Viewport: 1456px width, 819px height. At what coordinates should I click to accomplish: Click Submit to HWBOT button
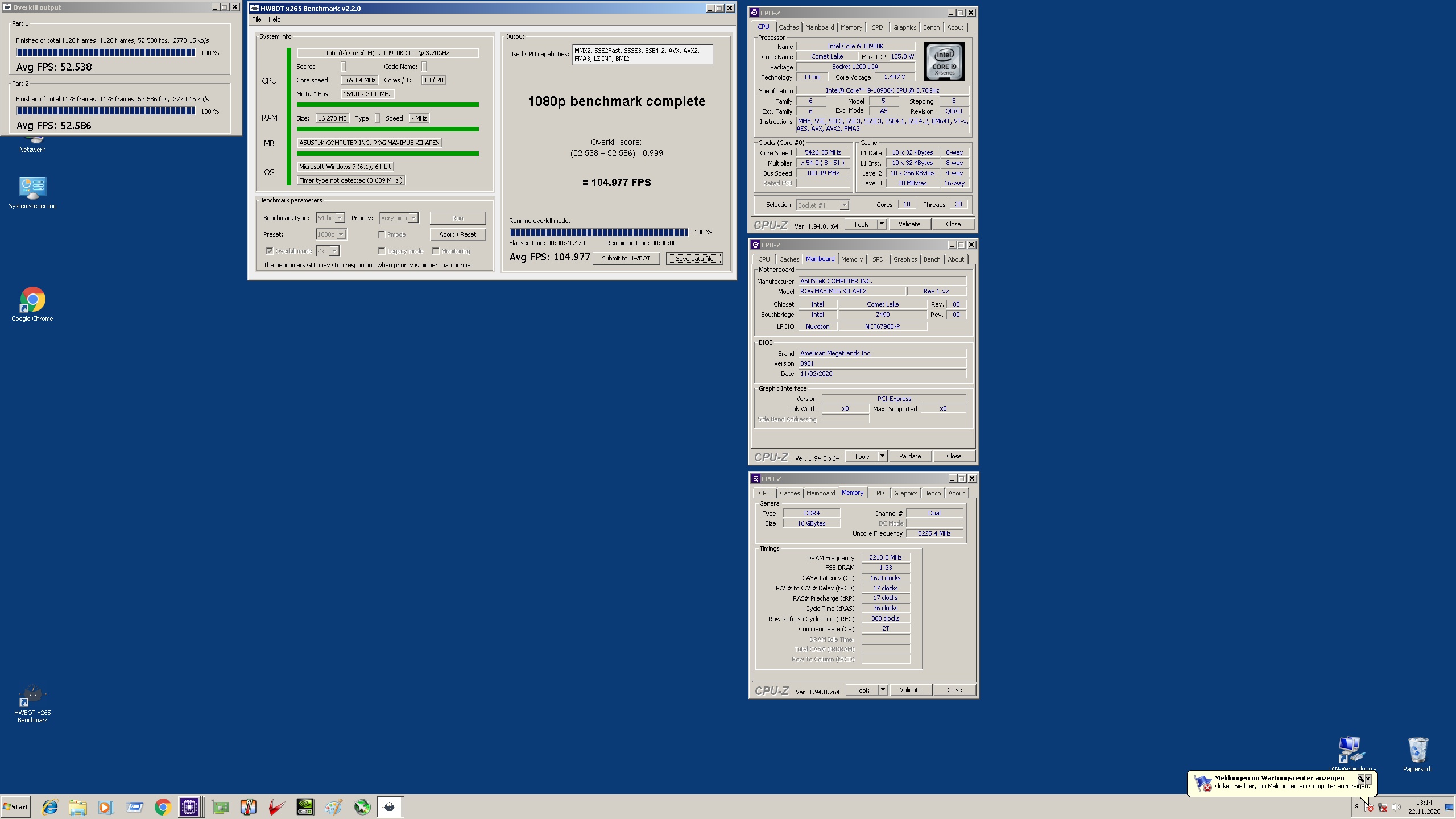pos(626,258)
